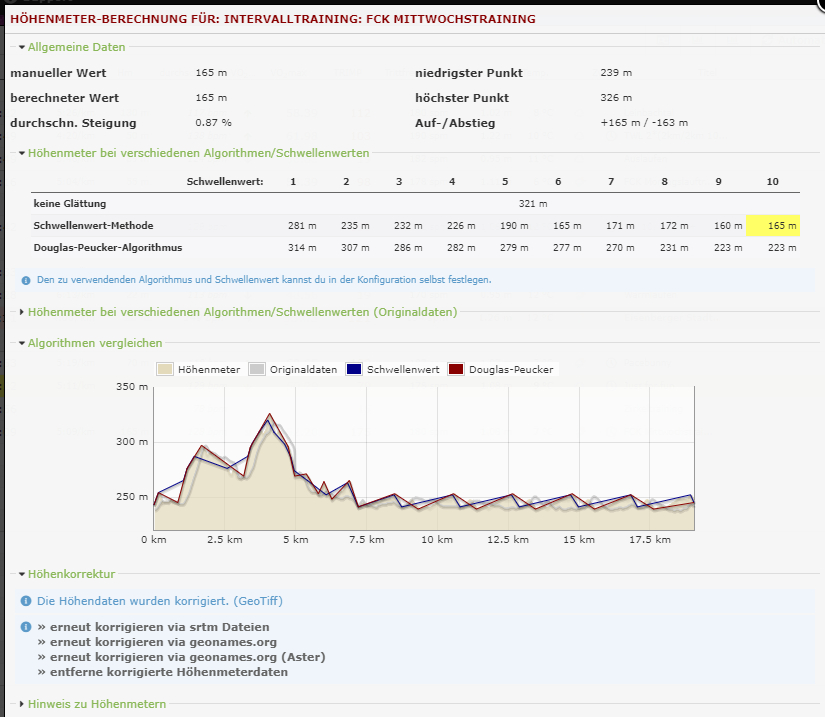The image size is (825, 717).
Task: Click the dark red Douglas-Peucker legend swatch
Action: coord(457,369)
